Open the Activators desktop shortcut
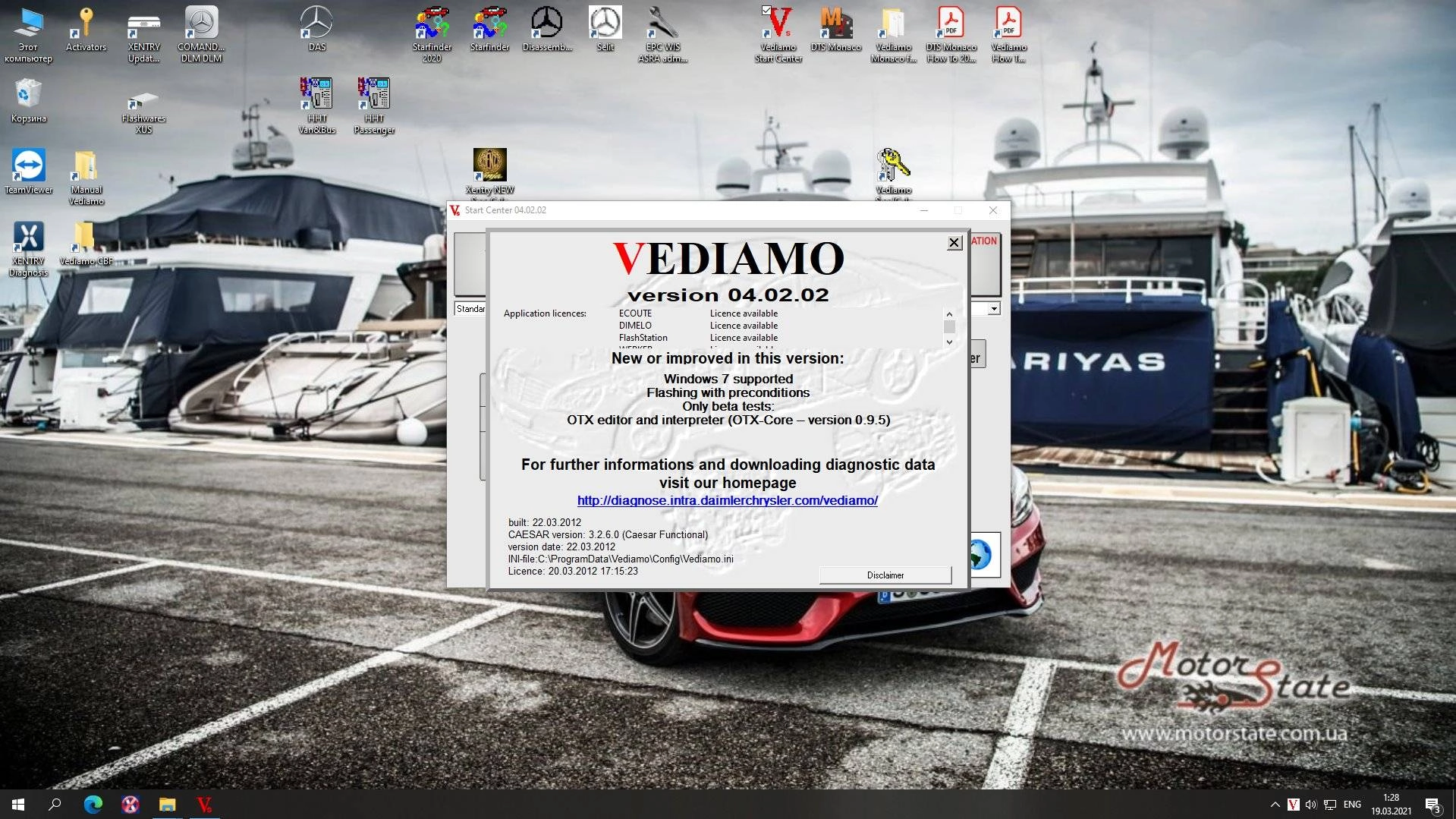Viewport: 1456px width, 819px height. pos(86,30)
